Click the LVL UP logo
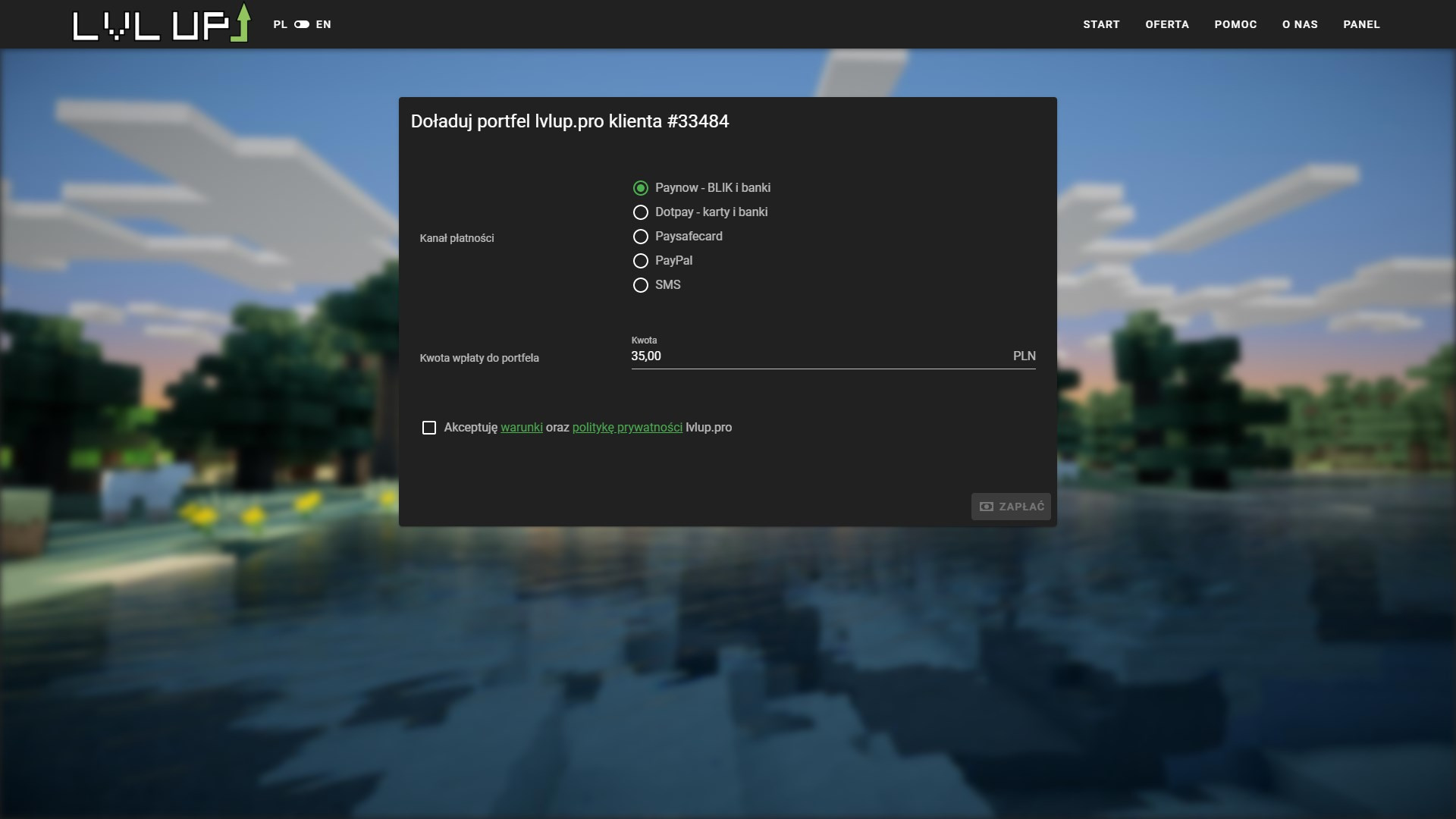The height and width of the screenshot is (819, 1456). 161,24
